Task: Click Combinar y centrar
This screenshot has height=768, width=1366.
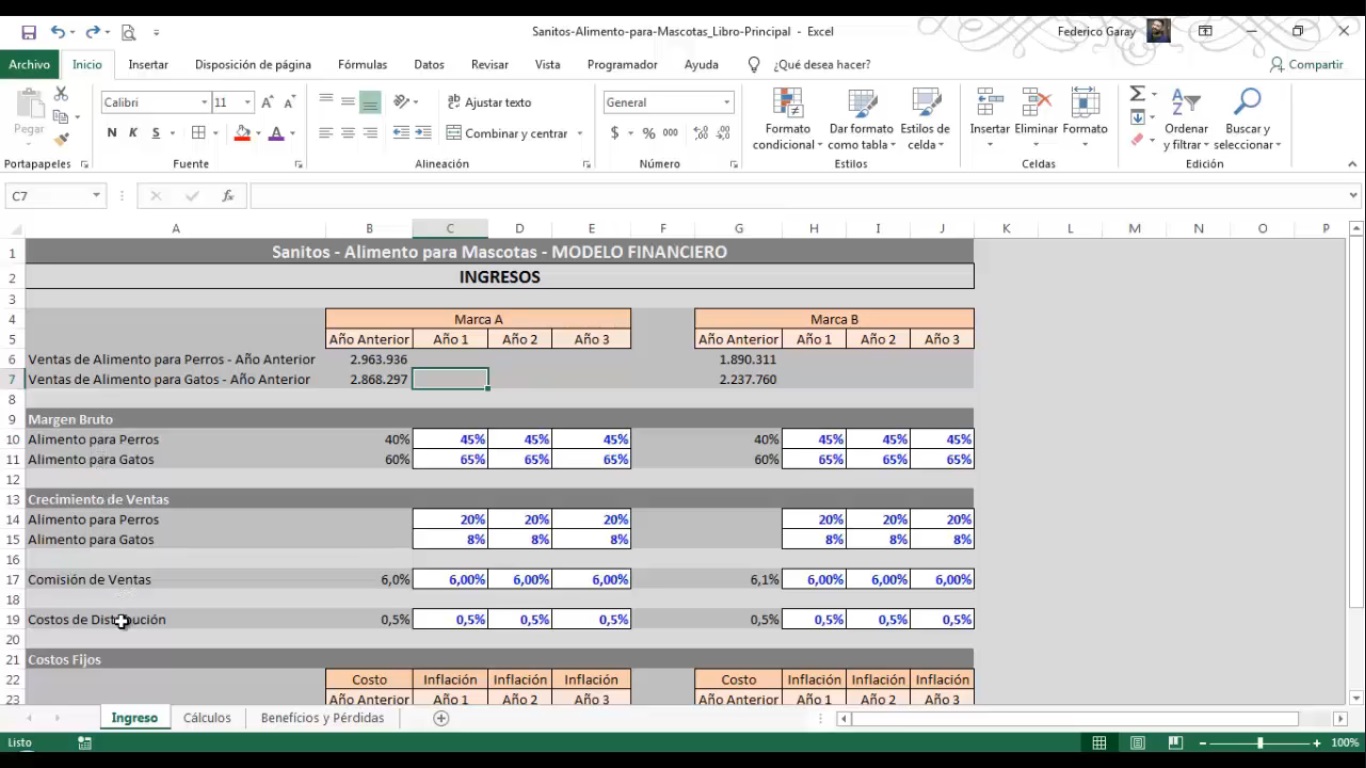Action: click(x=507, y=133)
